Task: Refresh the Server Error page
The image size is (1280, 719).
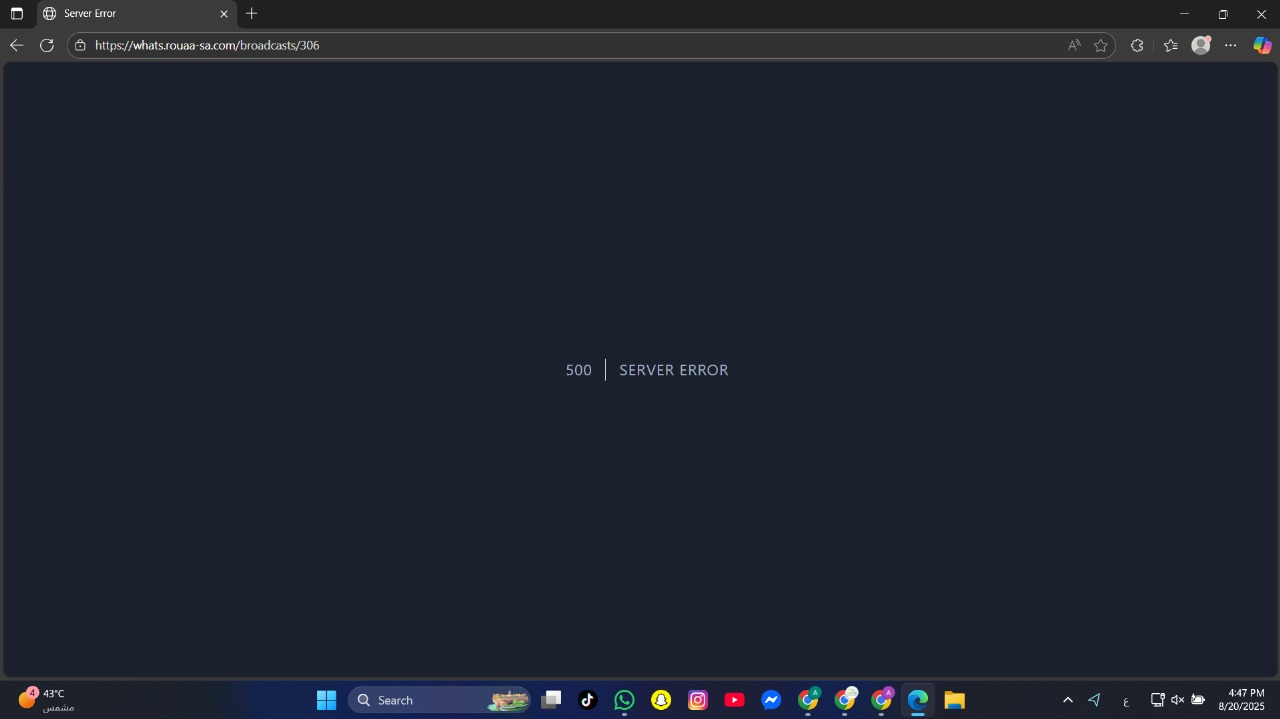Action: 46,45
